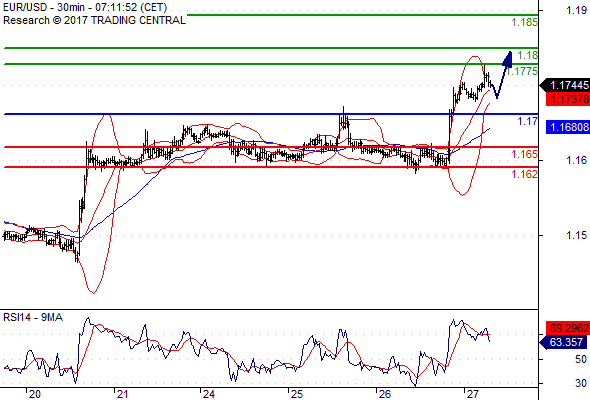Viewport: 590px width, 400px height.
Task: Click the black 1.17445 current price tag
Action: pyautogui.click(x=565, y=85)
